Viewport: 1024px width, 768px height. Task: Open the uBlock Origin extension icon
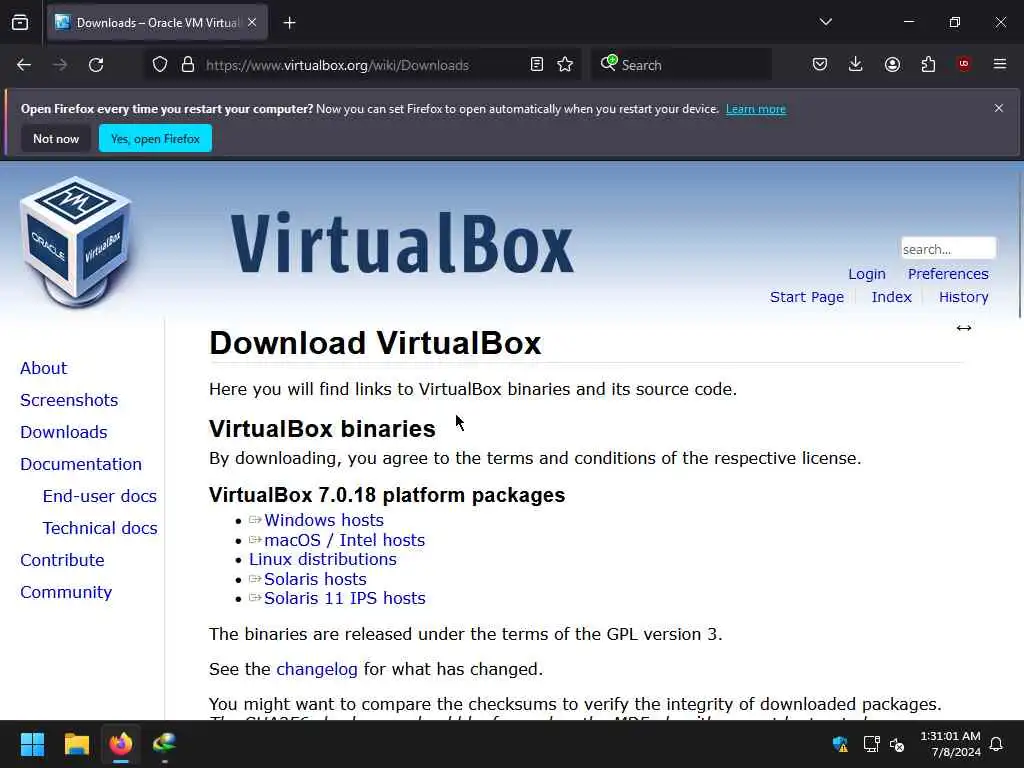[x=964, y=64]
